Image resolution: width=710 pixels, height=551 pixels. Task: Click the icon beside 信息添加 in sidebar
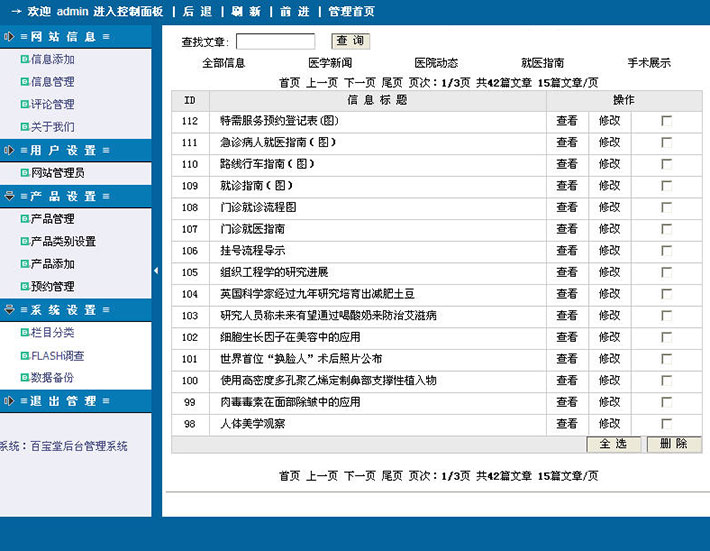pyautogui.click(x=24, y=59)
